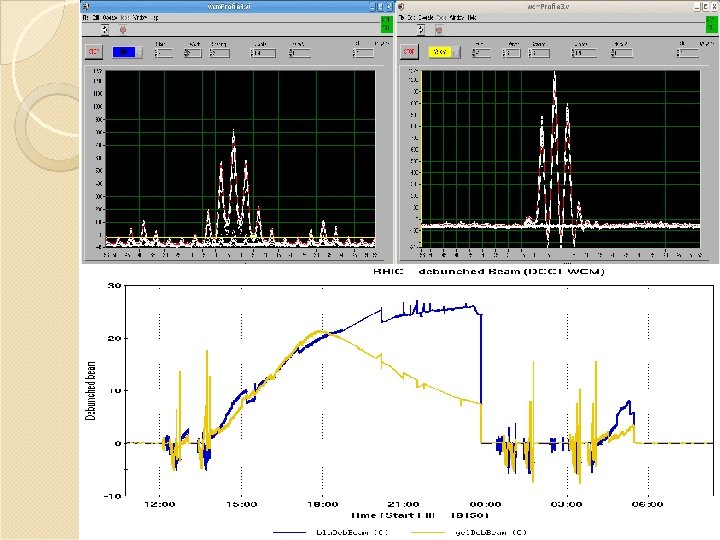Click second numeric field in left window
Screen dimensions: 720x540
(192, 53)
